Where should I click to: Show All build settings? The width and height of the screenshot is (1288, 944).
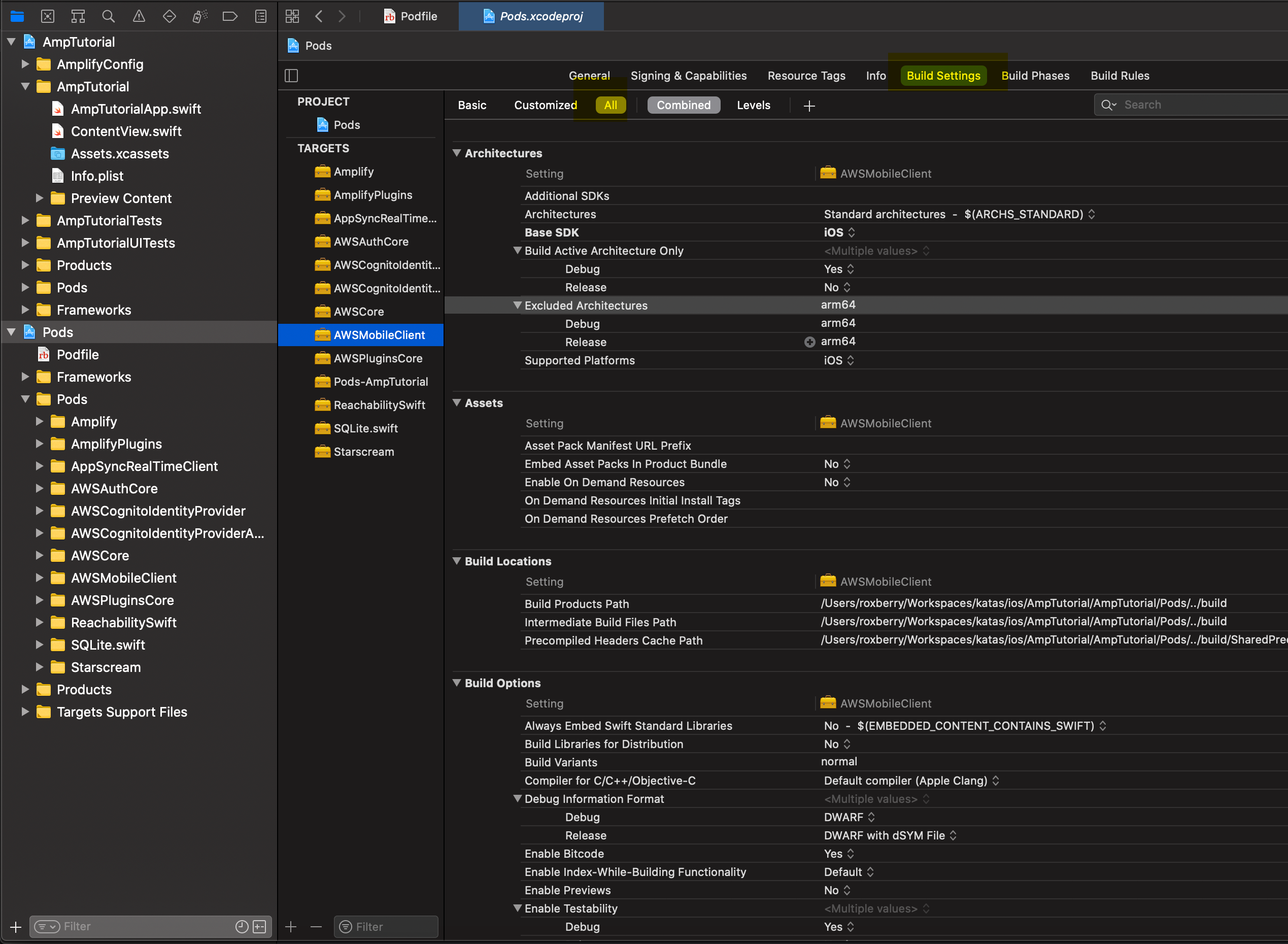pos(611,105)
